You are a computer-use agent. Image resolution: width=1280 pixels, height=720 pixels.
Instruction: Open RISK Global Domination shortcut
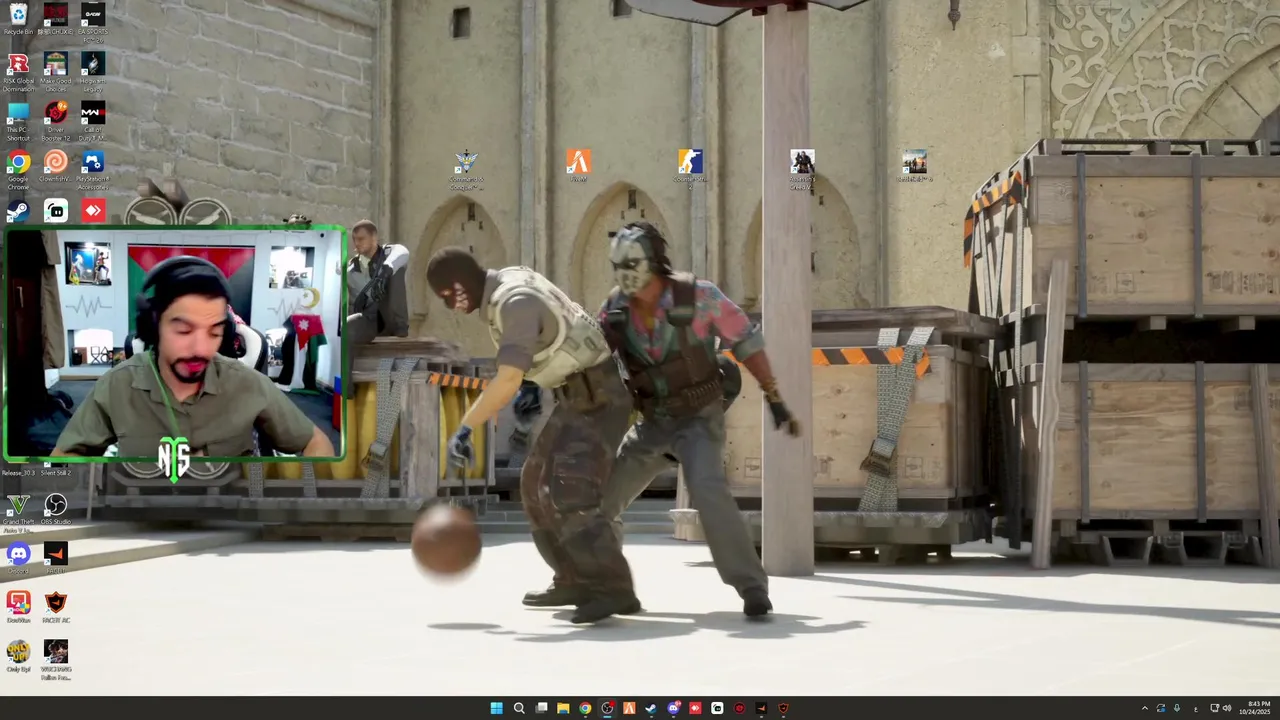coord(18,70)
